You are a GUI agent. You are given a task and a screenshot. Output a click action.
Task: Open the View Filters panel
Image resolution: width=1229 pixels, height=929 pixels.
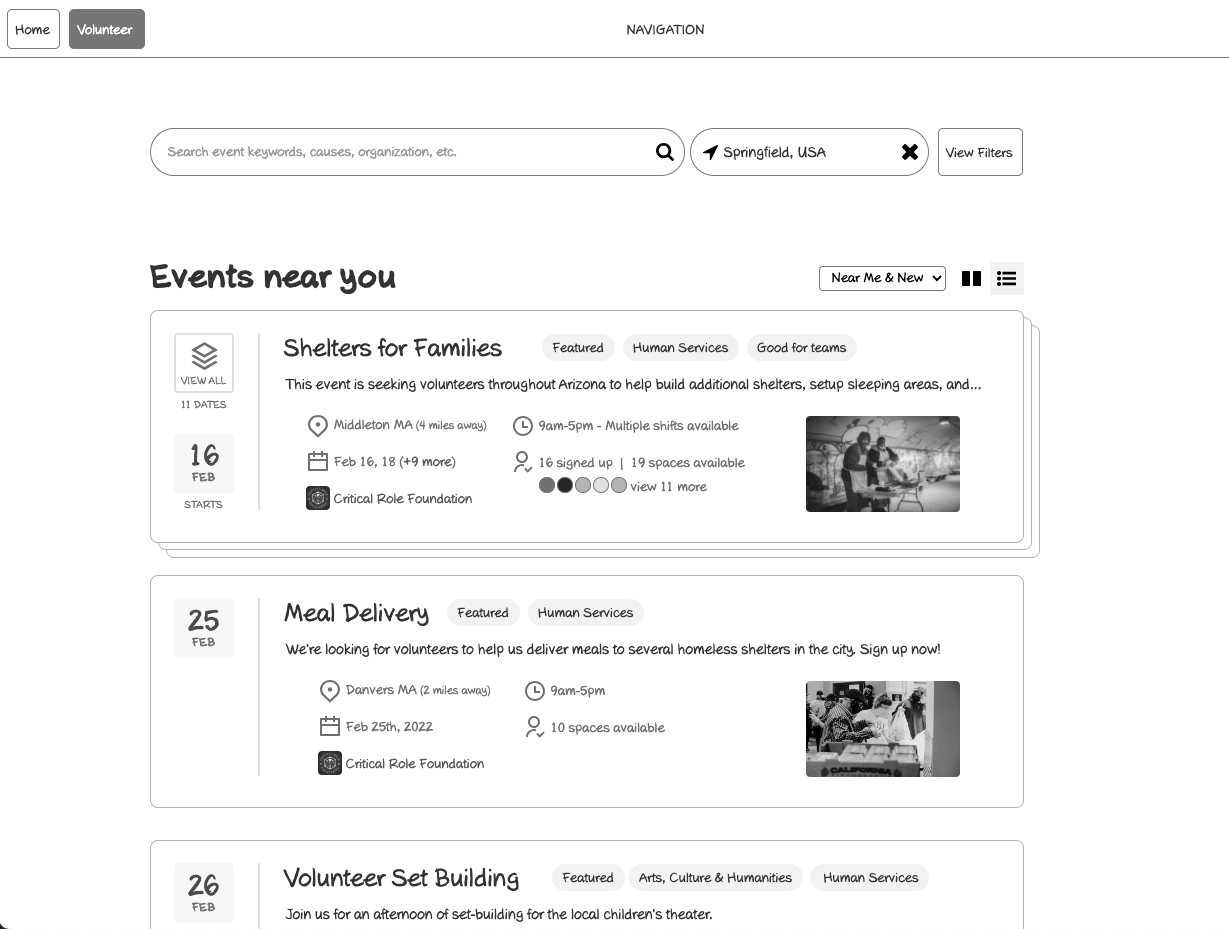(979, 152)
